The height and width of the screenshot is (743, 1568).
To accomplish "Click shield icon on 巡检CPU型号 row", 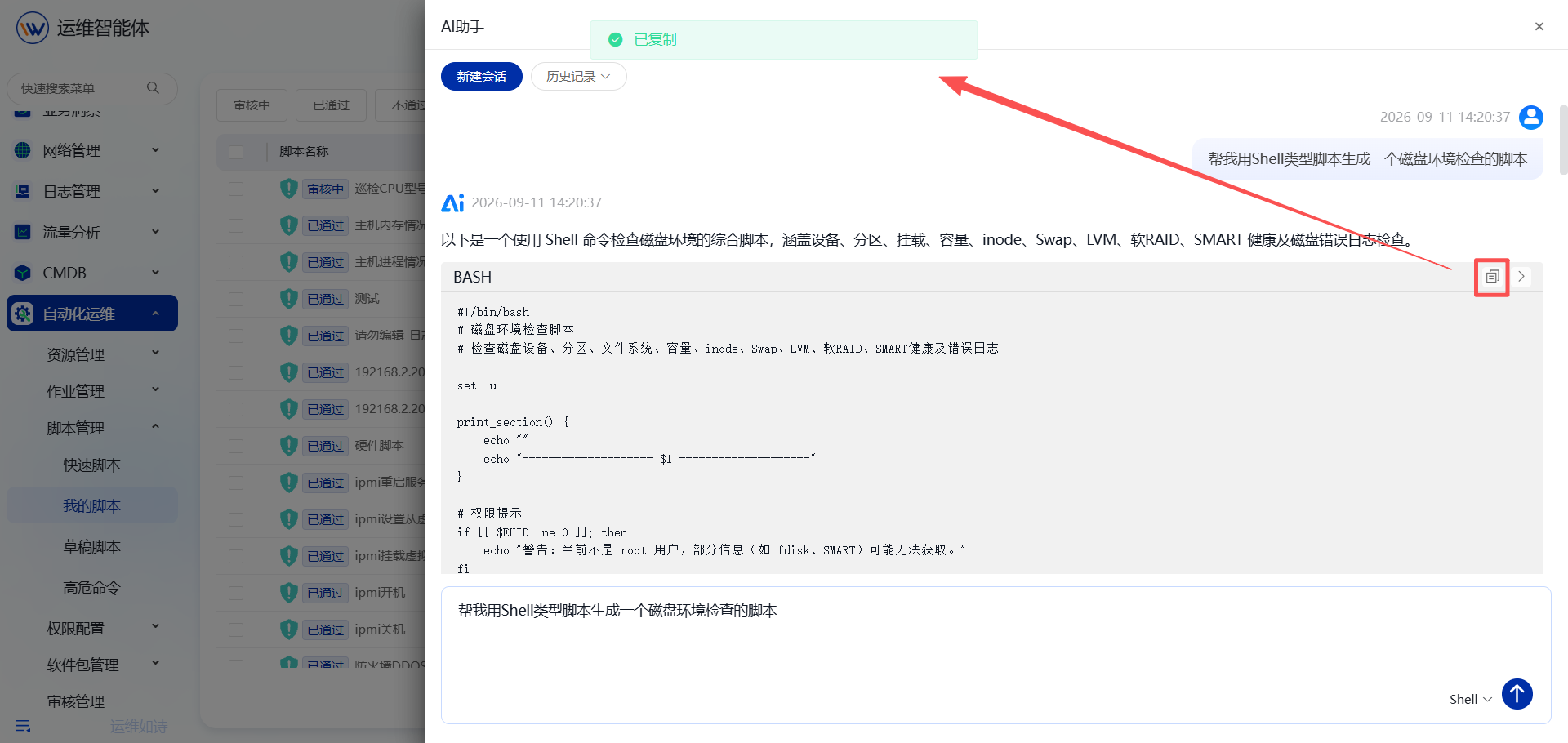I will click(288, 189).
